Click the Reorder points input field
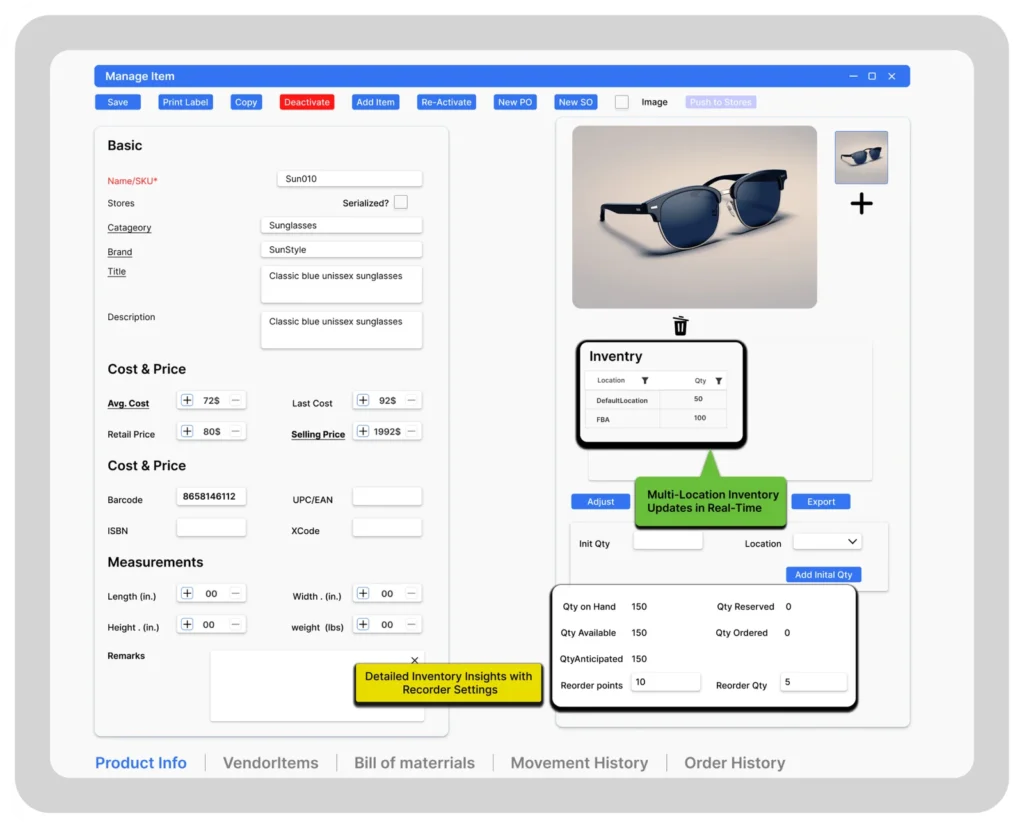The image size is (1024, 828). [665, 682]
